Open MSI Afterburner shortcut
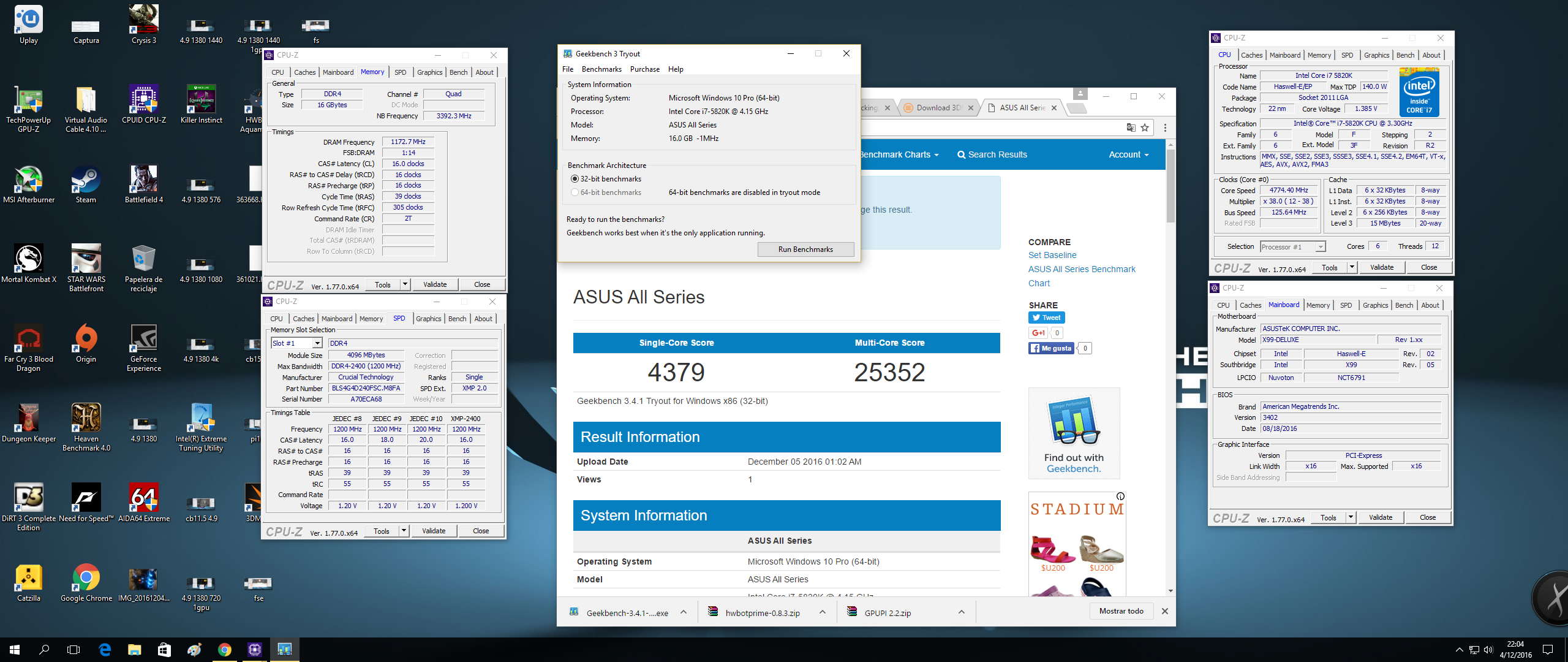This screenshot has height=662, width=1568. click(28, 184)
